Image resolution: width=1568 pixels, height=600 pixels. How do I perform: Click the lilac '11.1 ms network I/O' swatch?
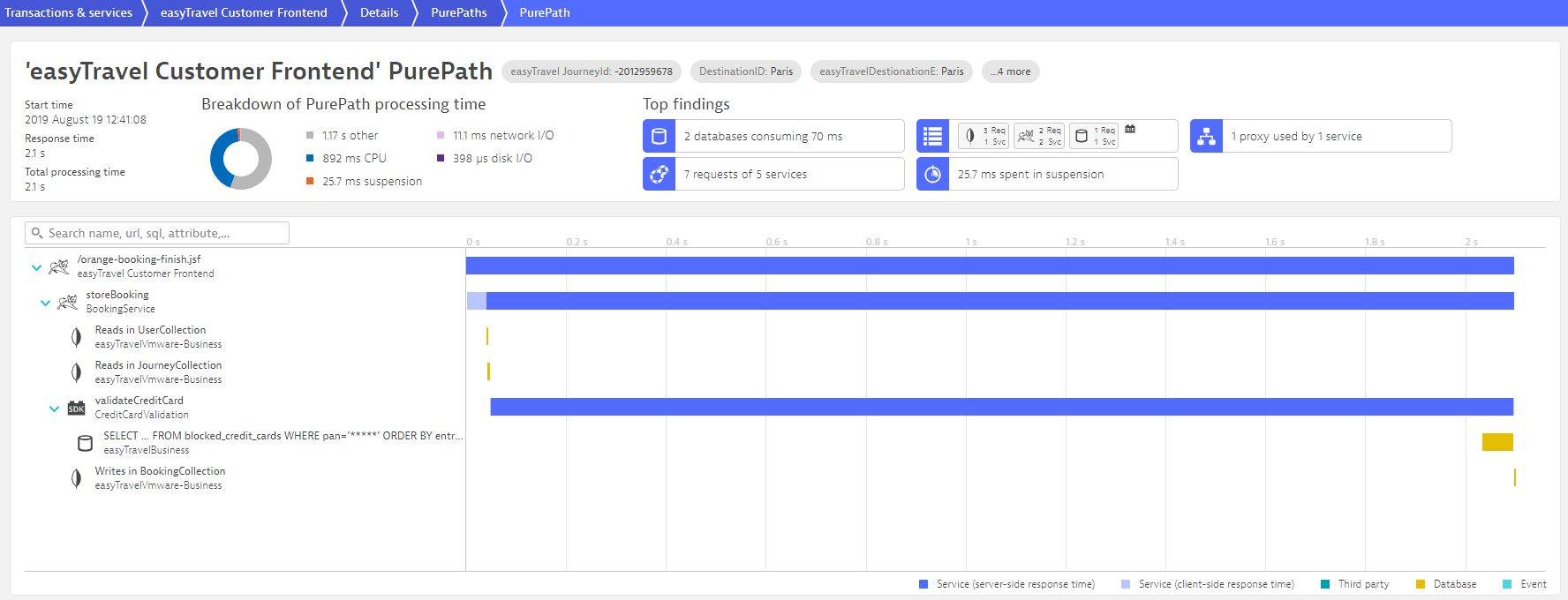pos(441,135)
